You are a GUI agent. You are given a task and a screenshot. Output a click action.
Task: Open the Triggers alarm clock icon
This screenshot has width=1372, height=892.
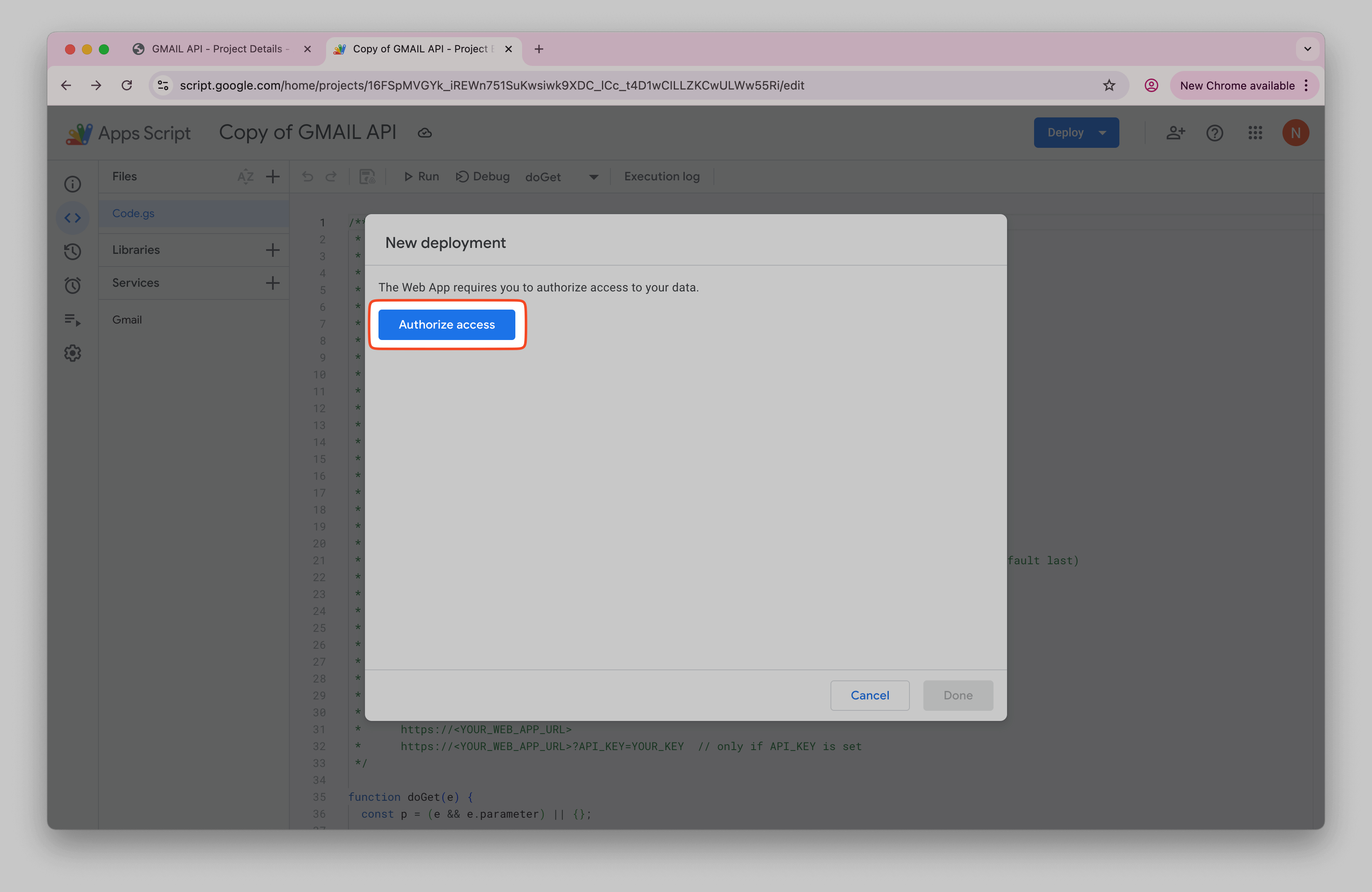(x=73, y=285)
